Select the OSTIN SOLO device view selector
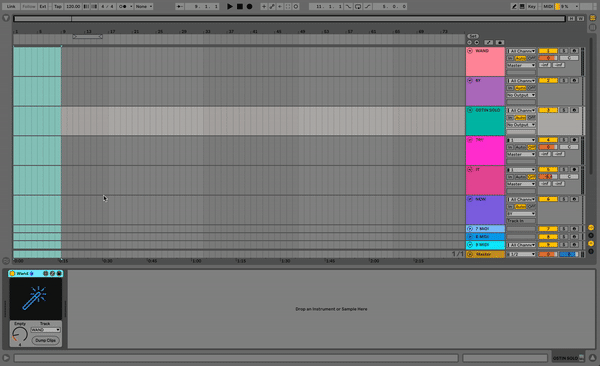Screen dimensions: 600x366 (569, 358)
